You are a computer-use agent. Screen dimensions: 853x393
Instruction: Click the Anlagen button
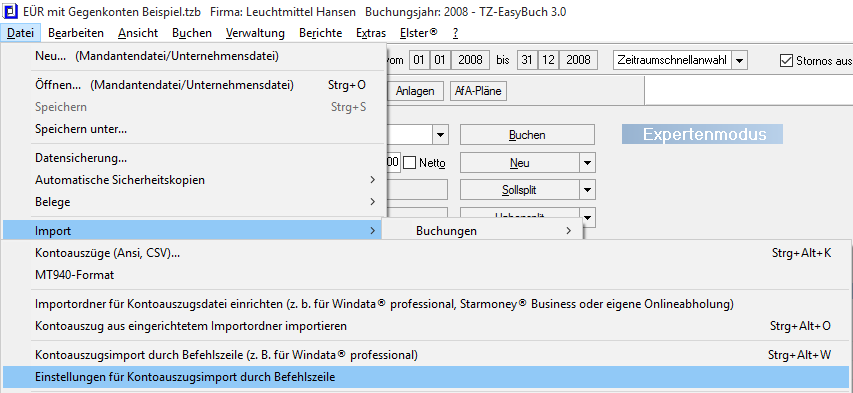[x=415, y=91]
